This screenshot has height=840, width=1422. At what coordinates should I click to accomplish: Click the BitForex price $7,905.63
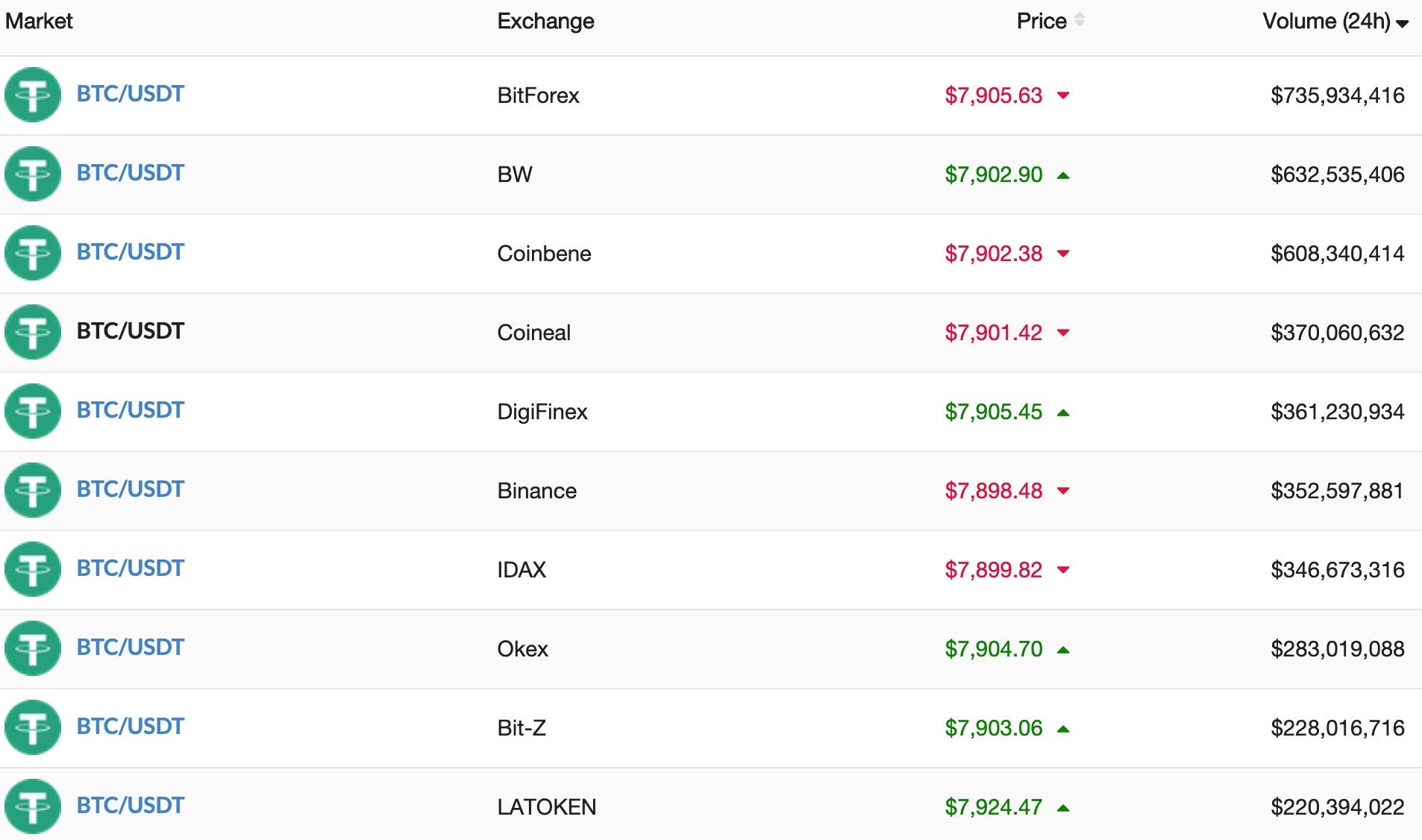(x=993, y=95)
